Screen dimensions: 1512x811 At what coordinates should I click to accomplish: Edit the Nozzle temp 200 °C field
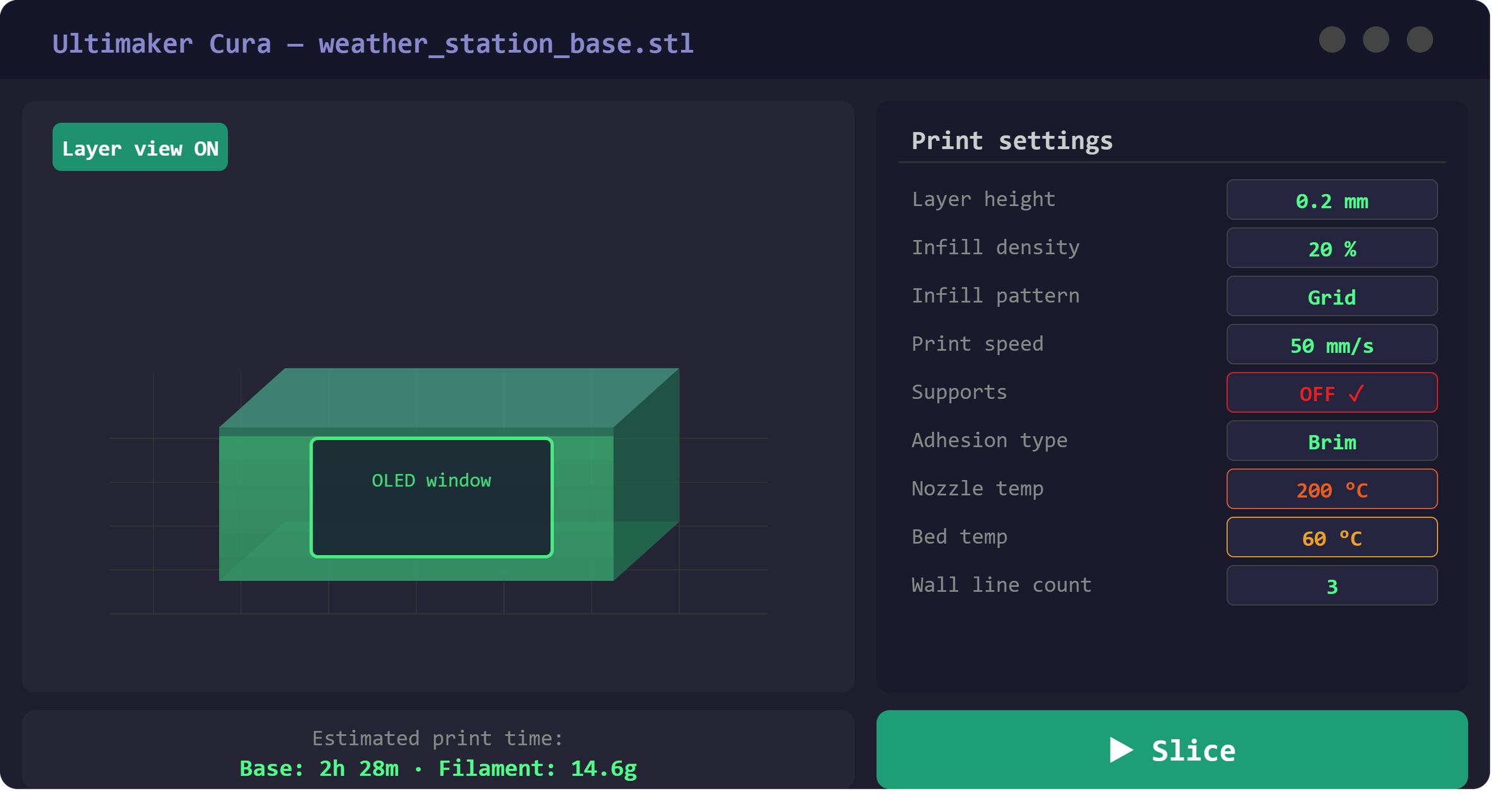1332,489
